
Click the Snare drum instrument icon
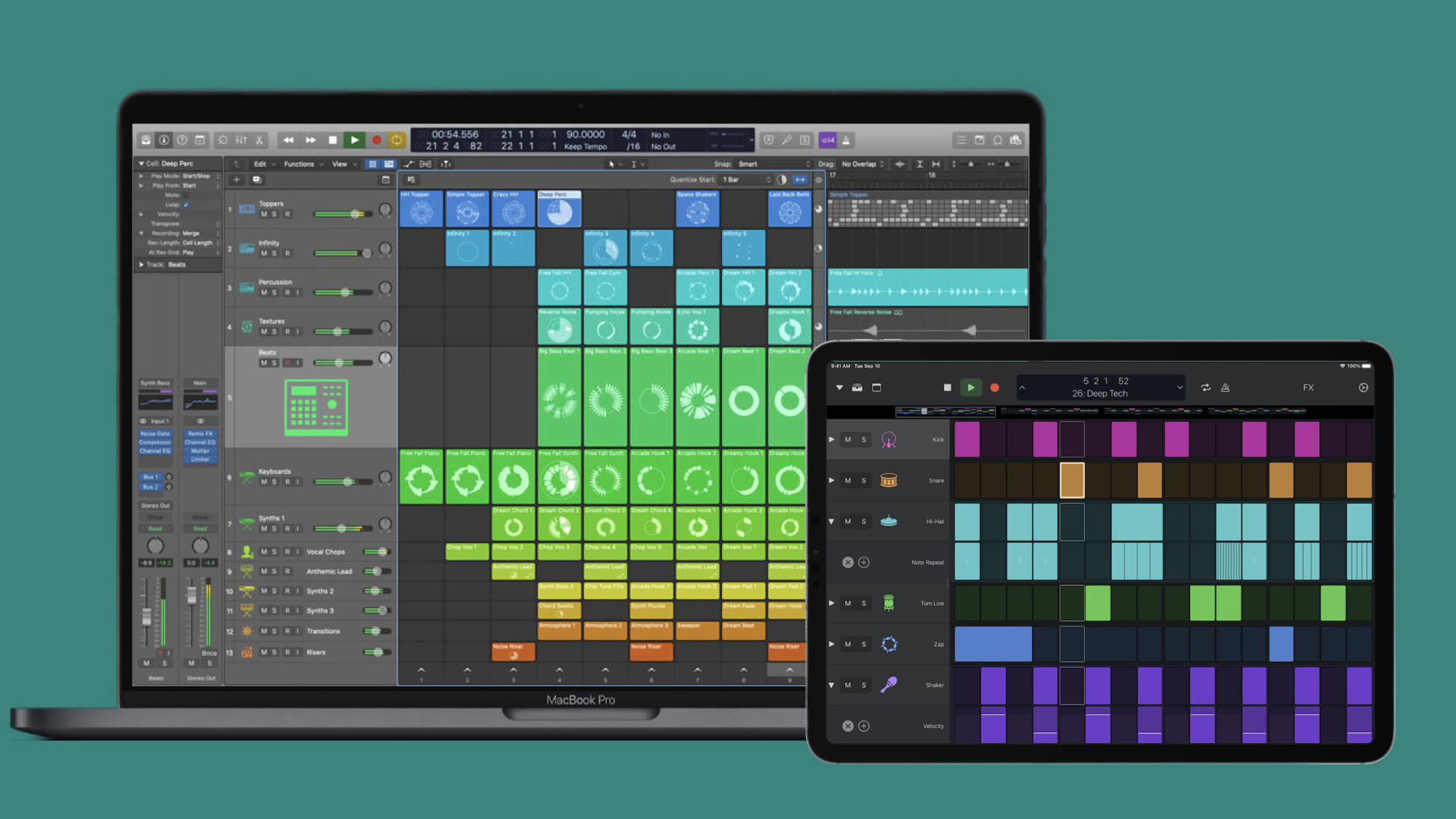pos(889,481)
